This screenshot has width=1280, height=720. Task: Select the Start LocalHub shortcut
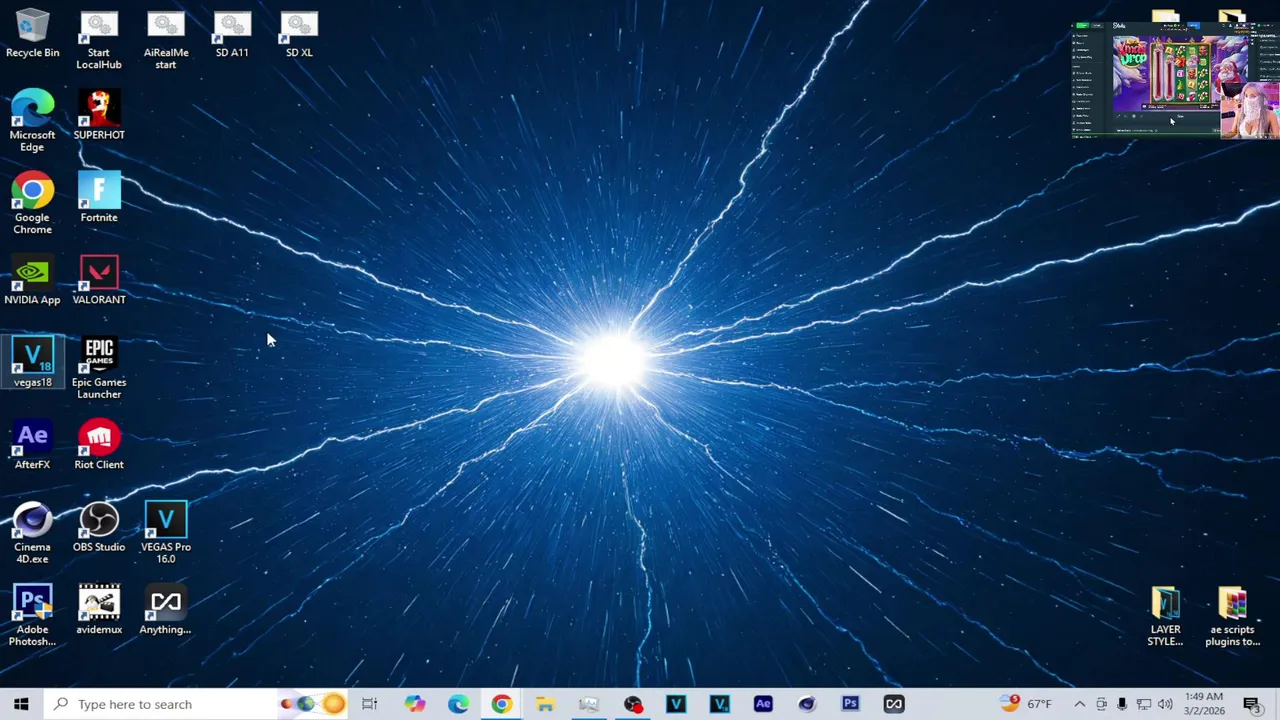(99, 41)
